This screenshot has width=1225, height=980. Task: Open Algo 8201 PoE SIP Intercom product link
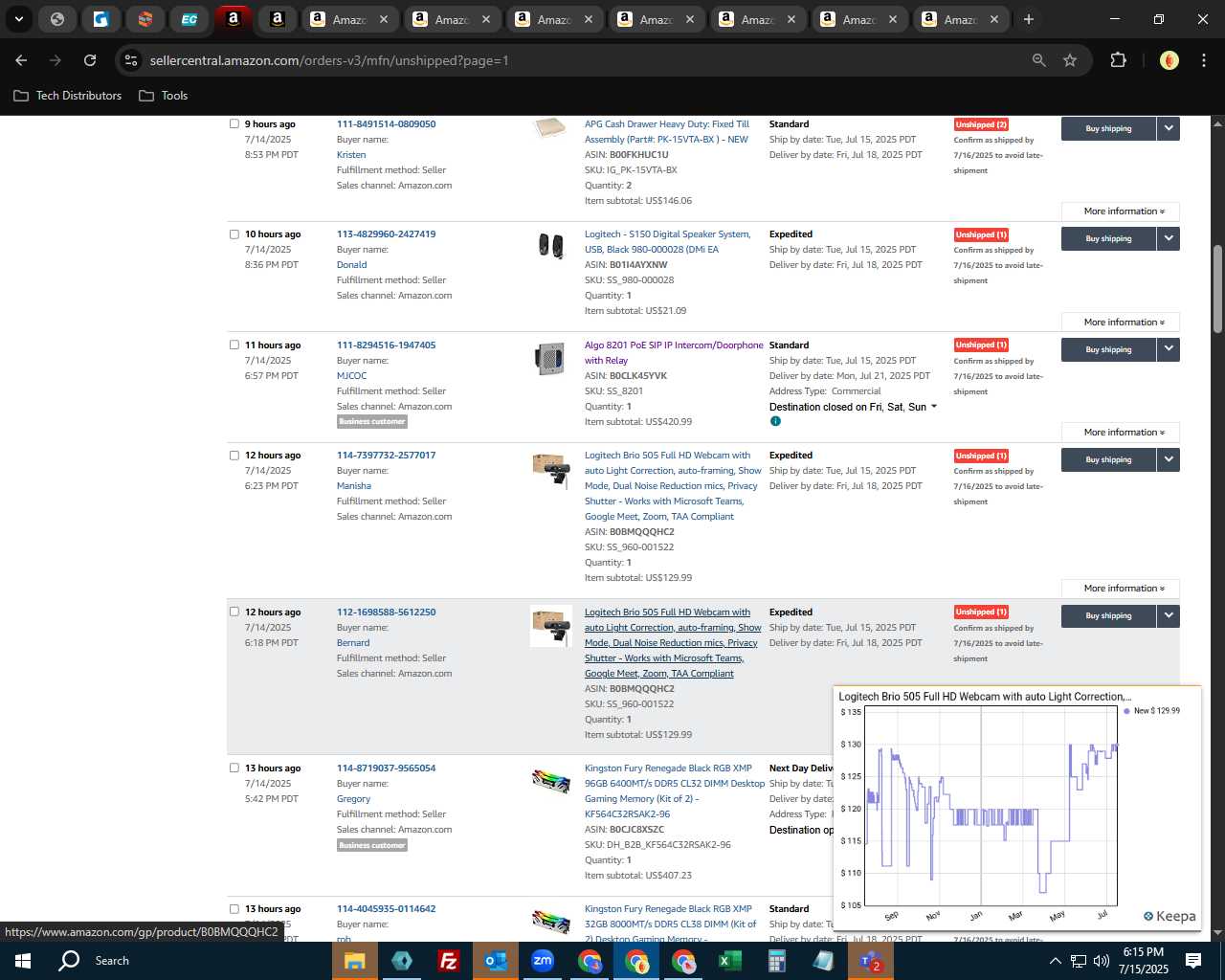pos(674,352)
